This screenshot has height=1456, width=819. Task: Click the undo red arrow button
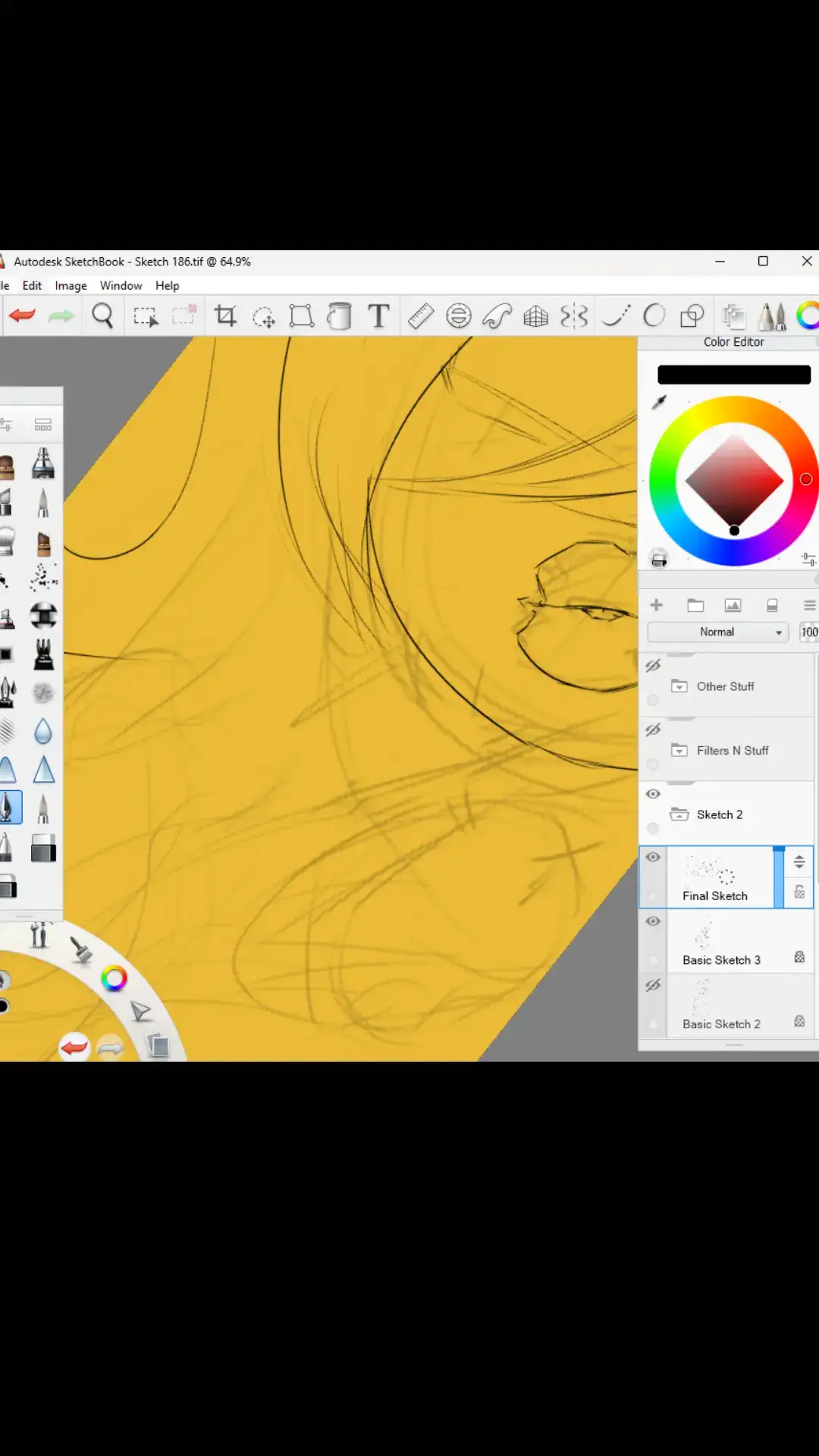click(23, 315)
